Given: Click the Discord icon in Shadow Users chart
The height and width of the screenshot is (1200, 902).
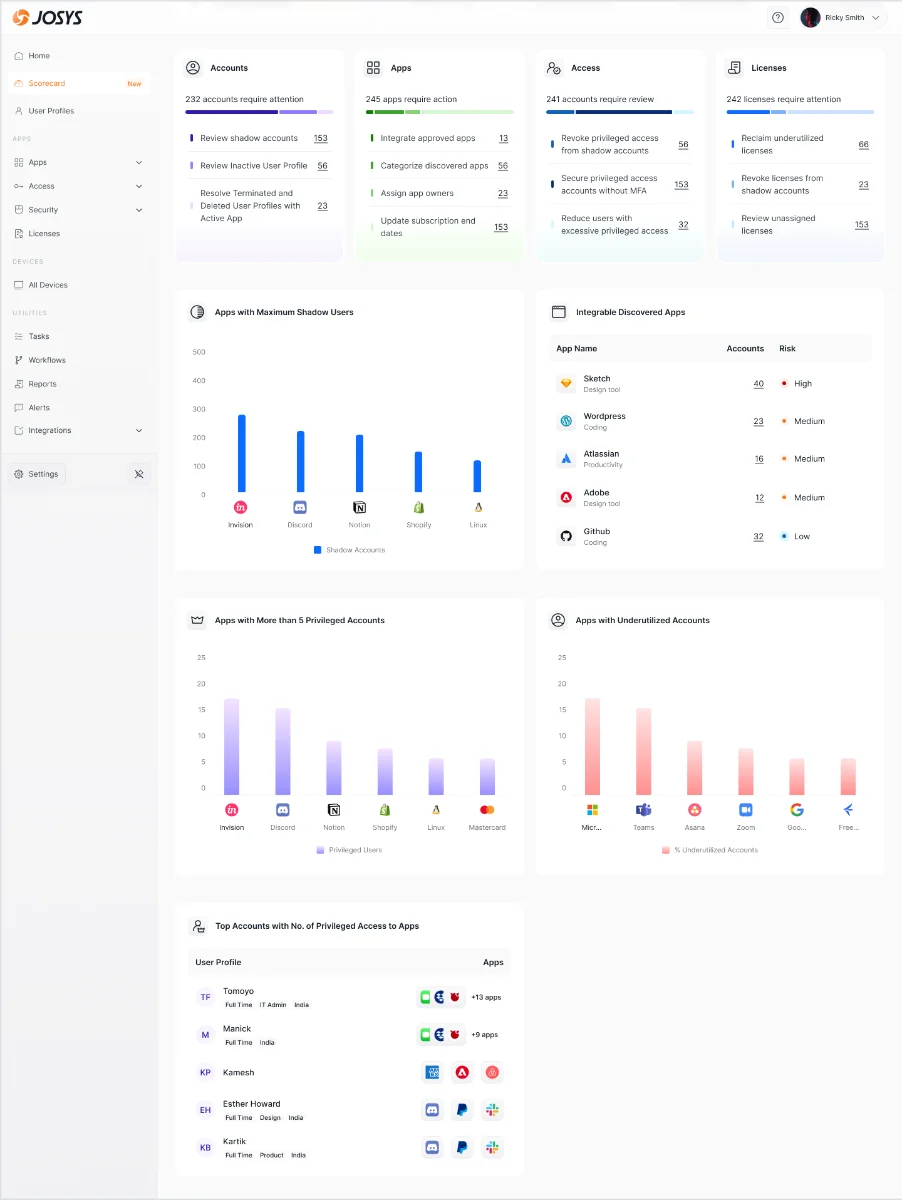Looking at the screenshot, I should pos(300,508).
